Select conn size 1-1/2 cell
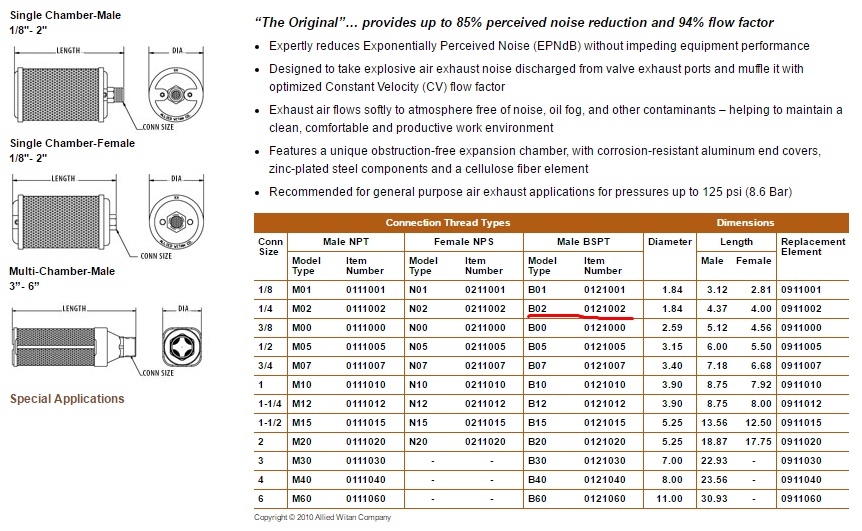Screen dimensions: 862x531 tap(270, 423)
